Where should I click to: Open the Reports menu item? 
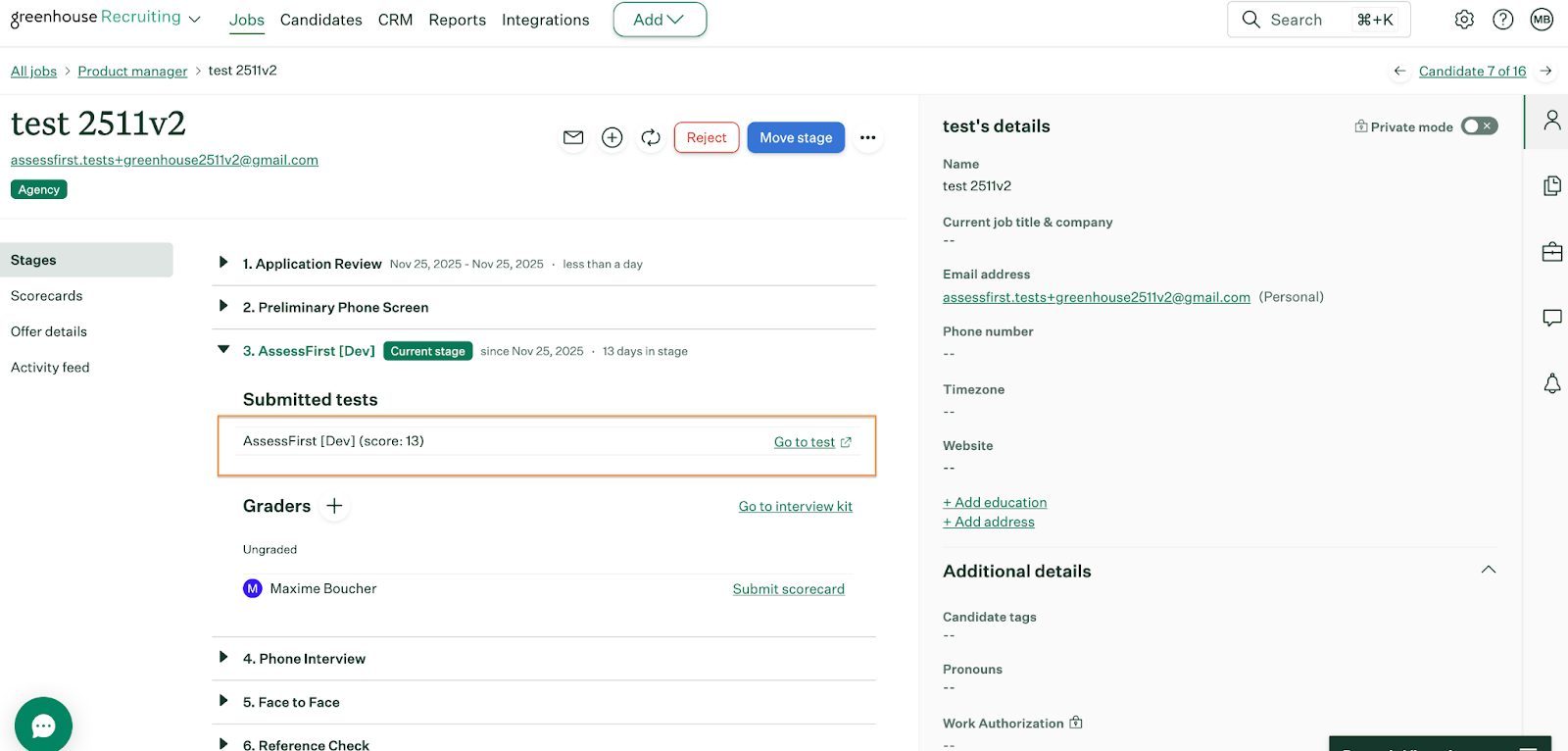coord(457,20)
